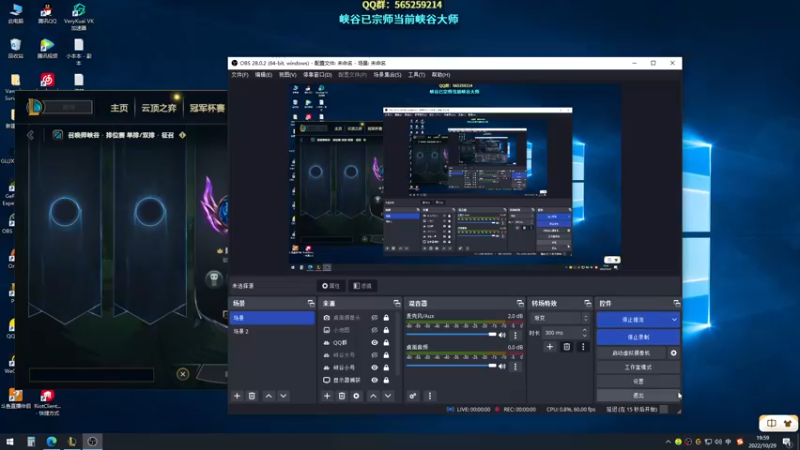Mute the 麦克风/Aux speaker icon
The width and height of the screenshot is (800, 450).
click(502, 335)
